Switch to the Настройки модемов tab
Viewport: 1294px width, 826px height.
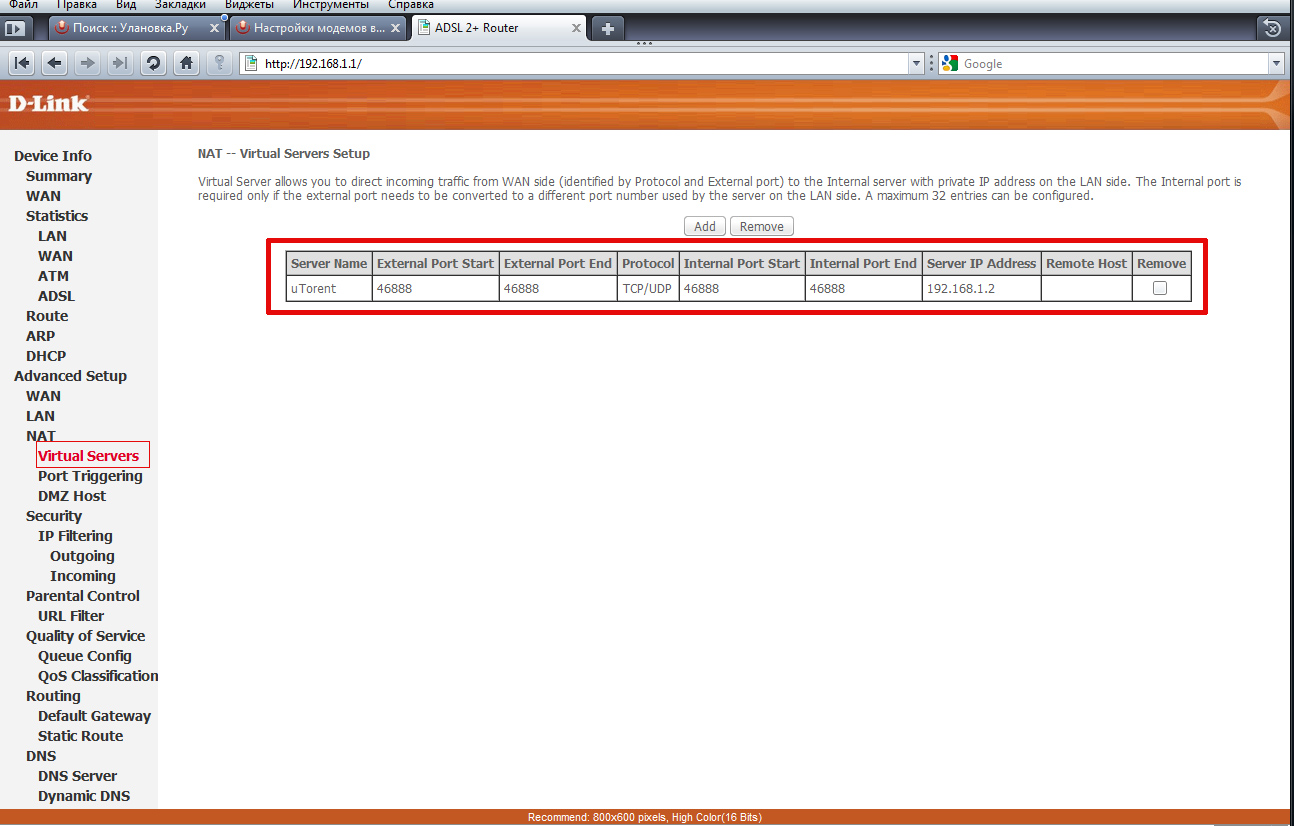[320, 28]
